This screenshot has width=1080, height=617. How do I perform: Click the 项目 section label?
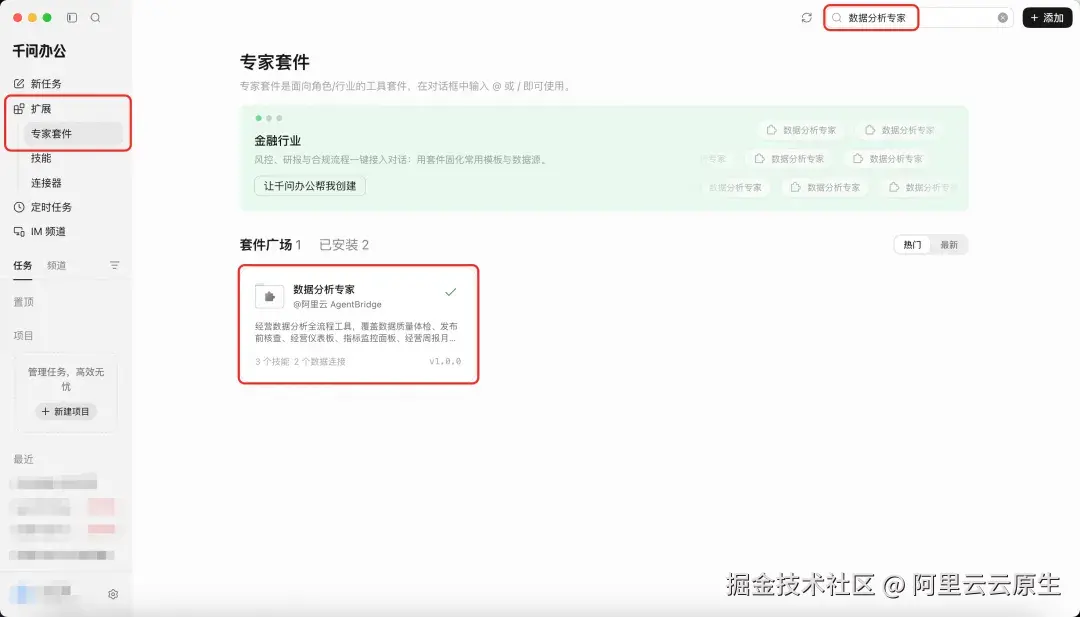tap(23, 335)
